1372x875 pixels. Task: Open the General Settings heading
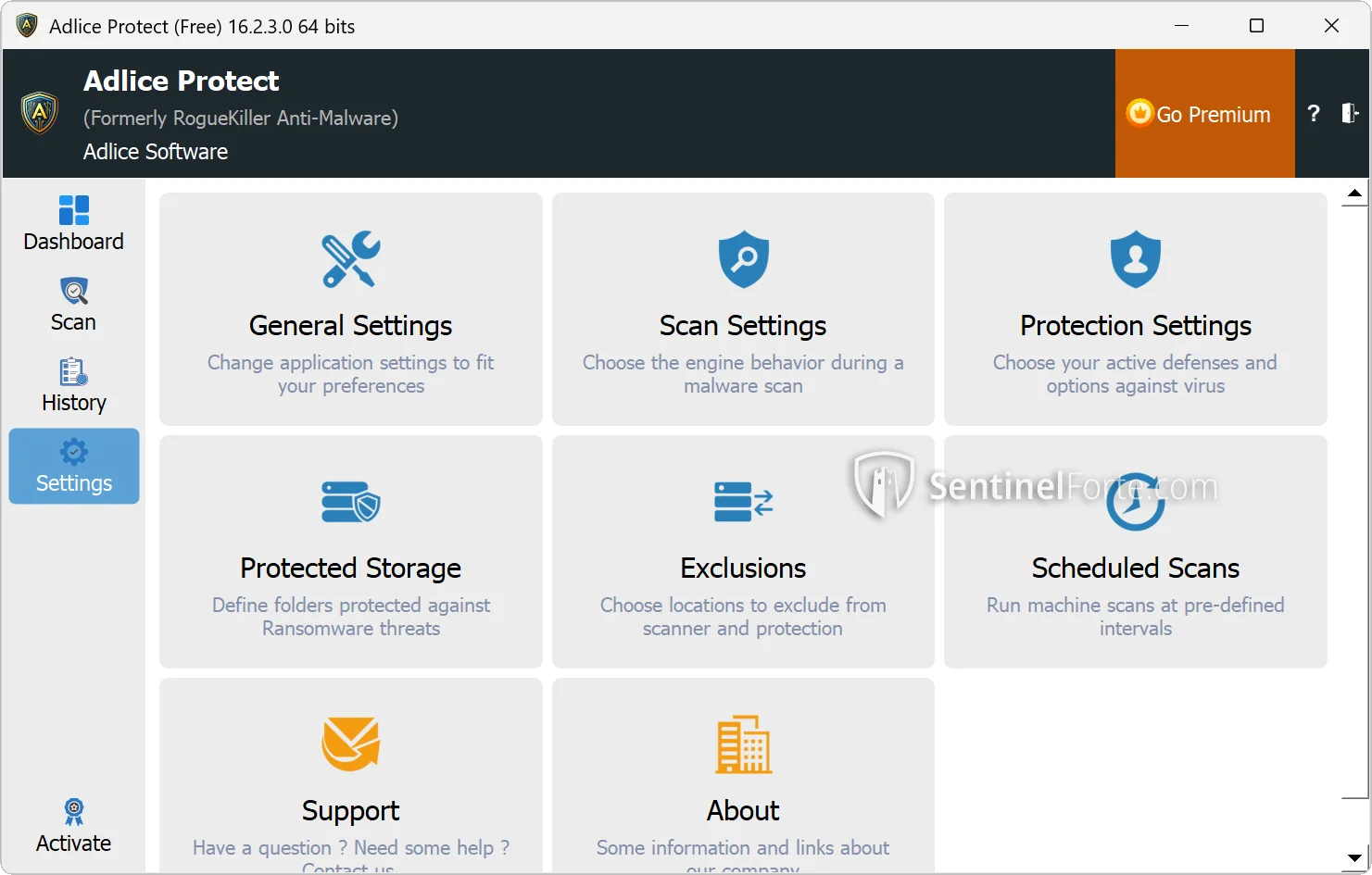pyautogui.click(x=351, y=326)
